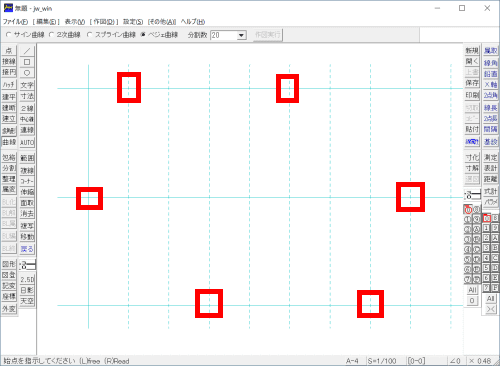Click 測定 measurement tool
This screenshot has height=366, width=500.
click(x=490, y=157)
